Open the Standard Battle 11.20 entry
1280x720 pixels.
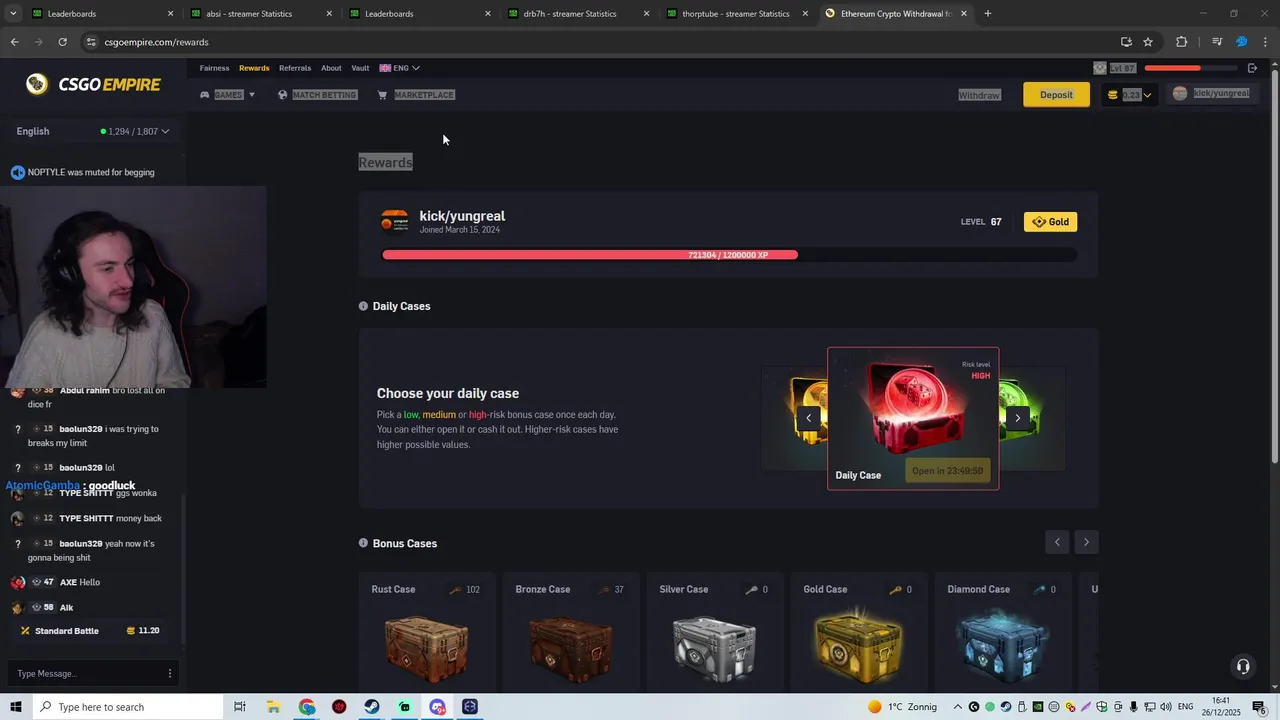91,631
